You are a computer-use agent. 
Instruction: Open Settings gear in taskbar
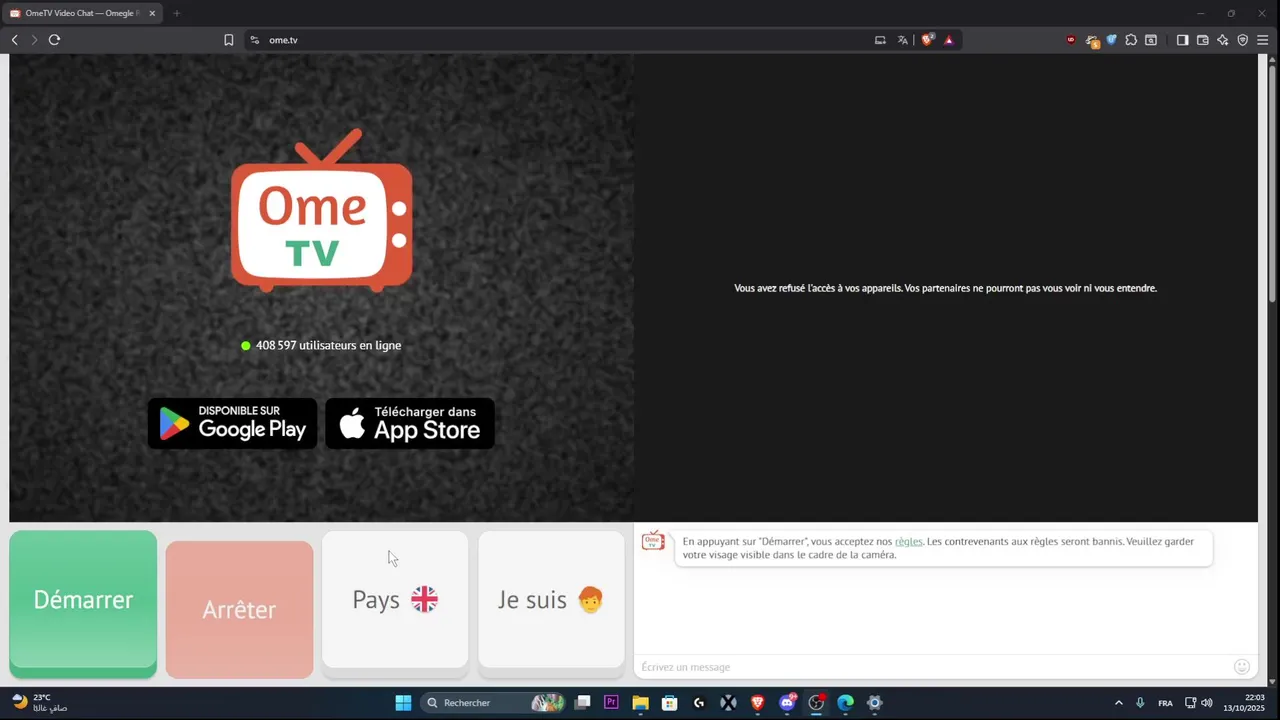[874, 703]
